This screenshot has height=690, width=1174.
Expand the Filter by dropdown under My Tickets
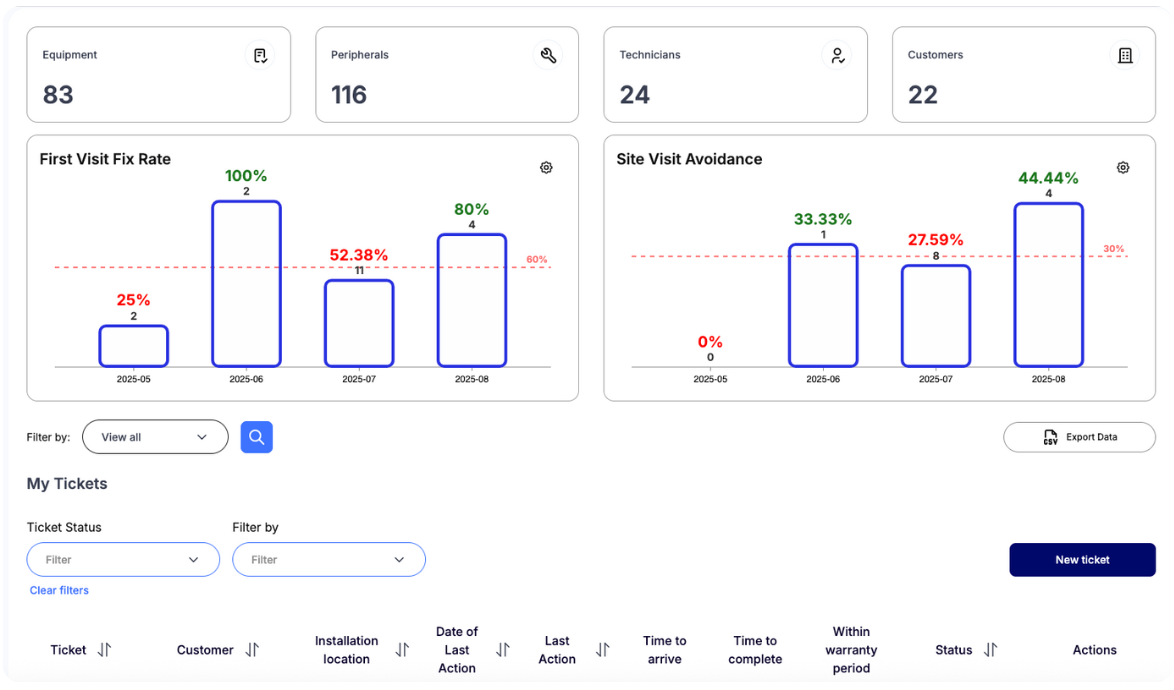coord(328,560)
